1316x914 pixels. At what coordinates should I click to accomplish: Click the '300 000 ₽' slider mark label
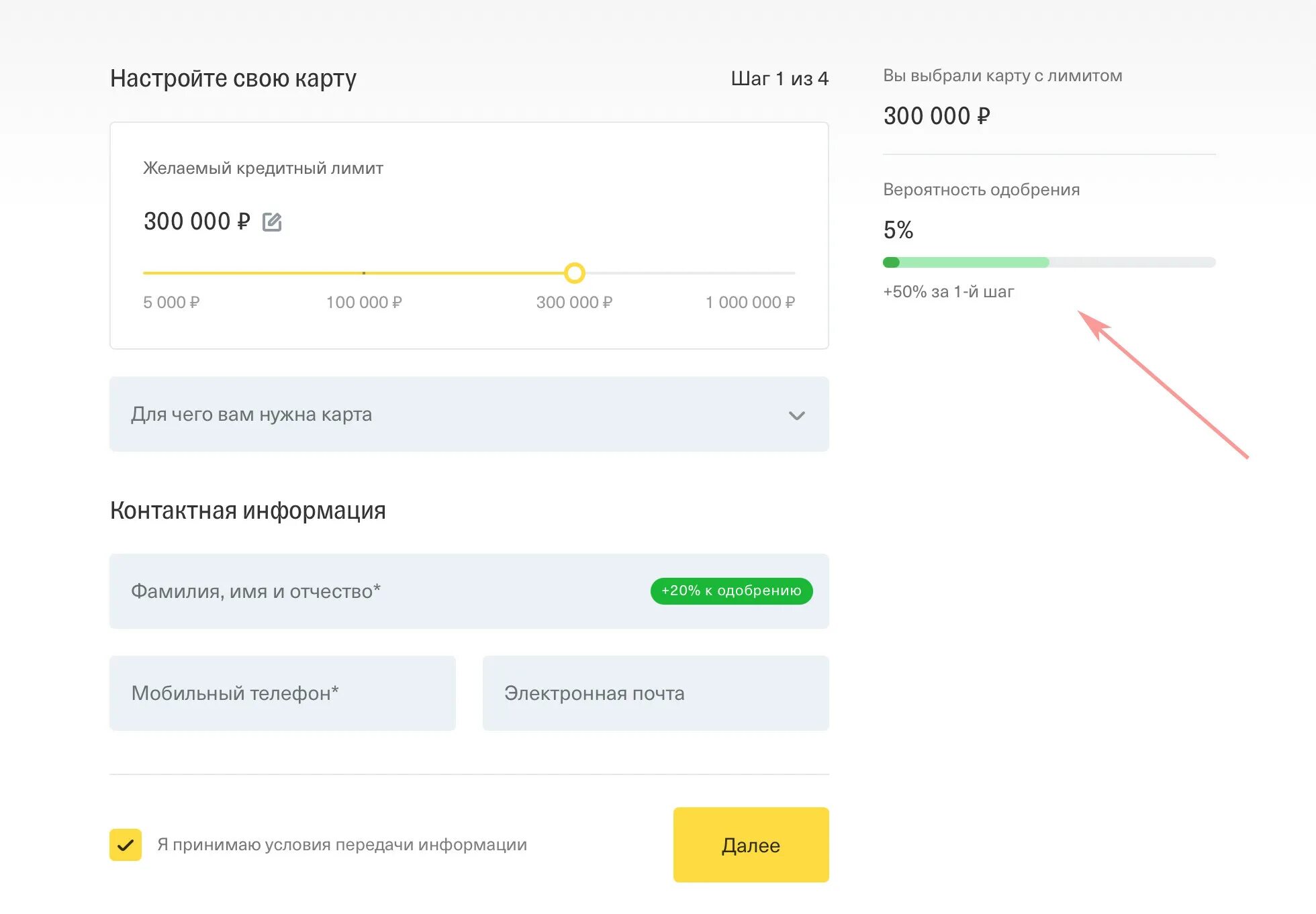[x=574, y=303]
